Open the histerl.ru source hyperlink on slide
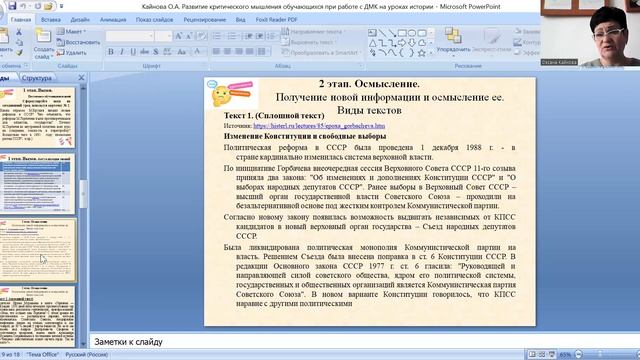Viewport: 640px width, 360px height. (319, 126)
